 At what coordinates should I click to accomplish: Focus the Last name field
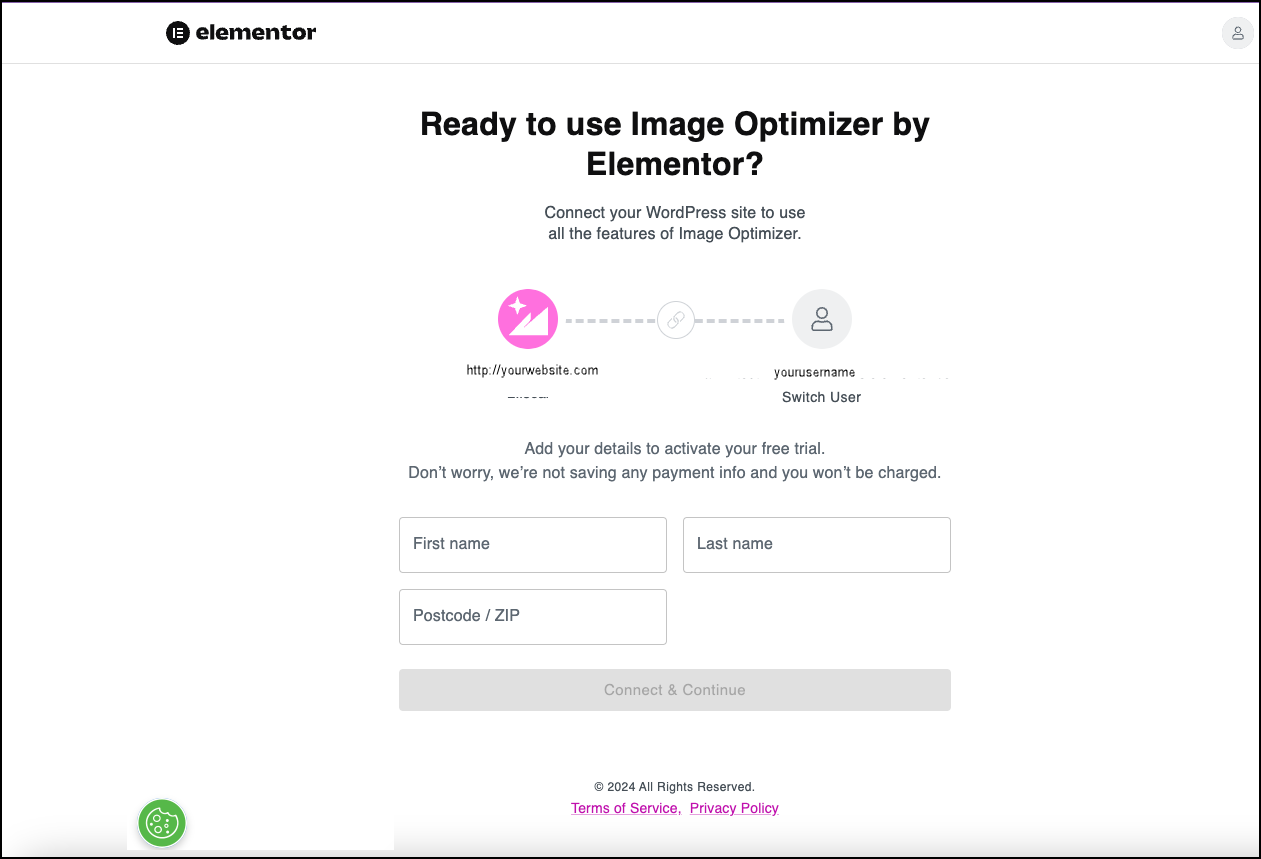click(x=817, y=545)
